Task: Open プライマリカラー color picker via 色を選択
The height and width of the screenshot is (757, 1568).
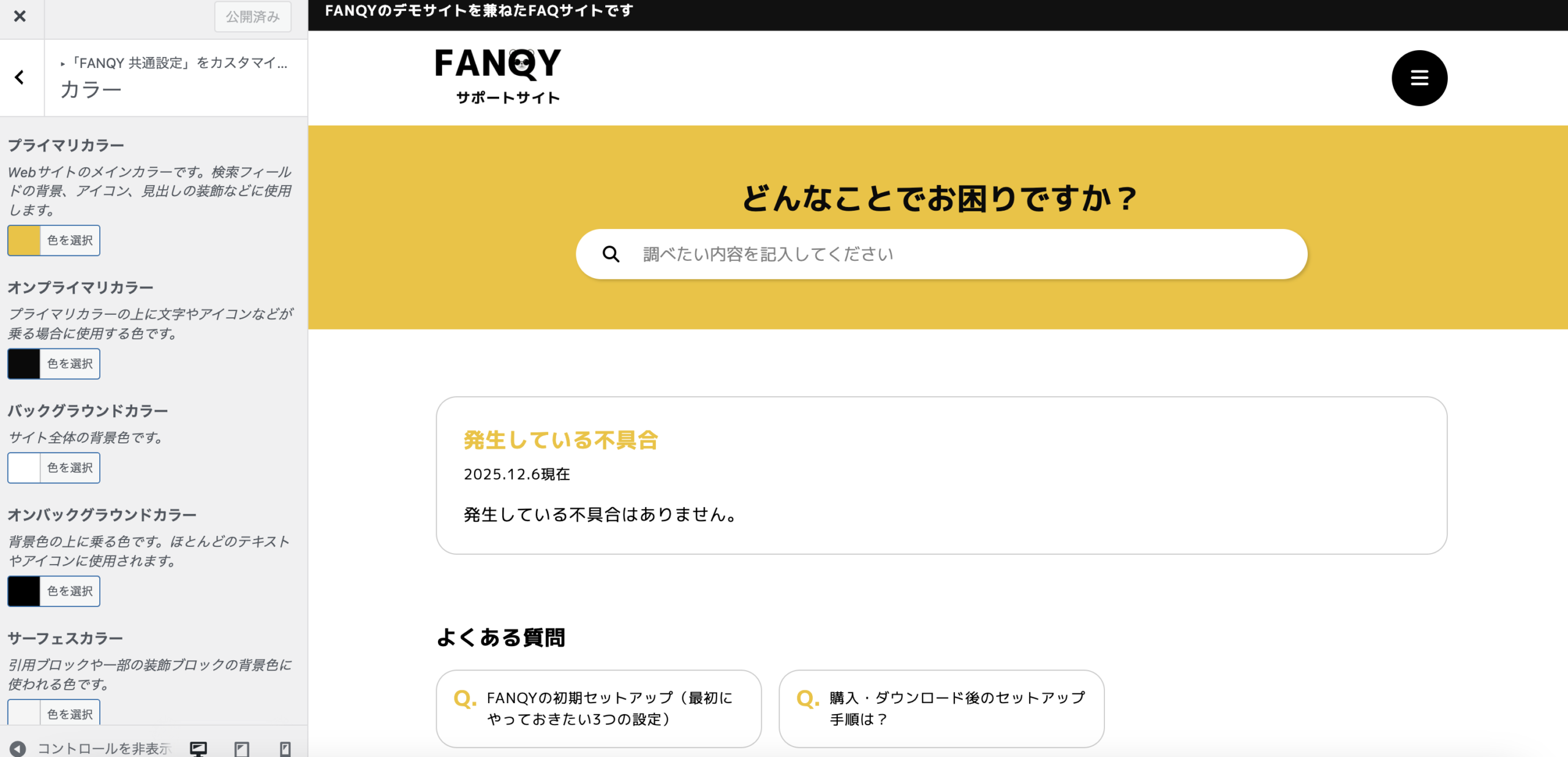Action: pos(70,241)
